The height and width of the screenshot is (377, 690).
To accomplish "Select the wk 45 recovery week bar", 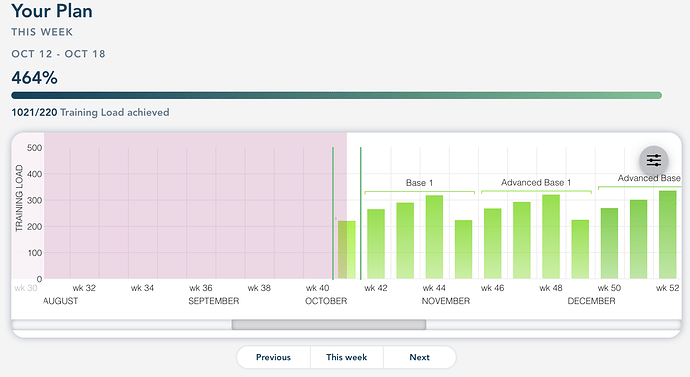I will [x=463, y=249].
